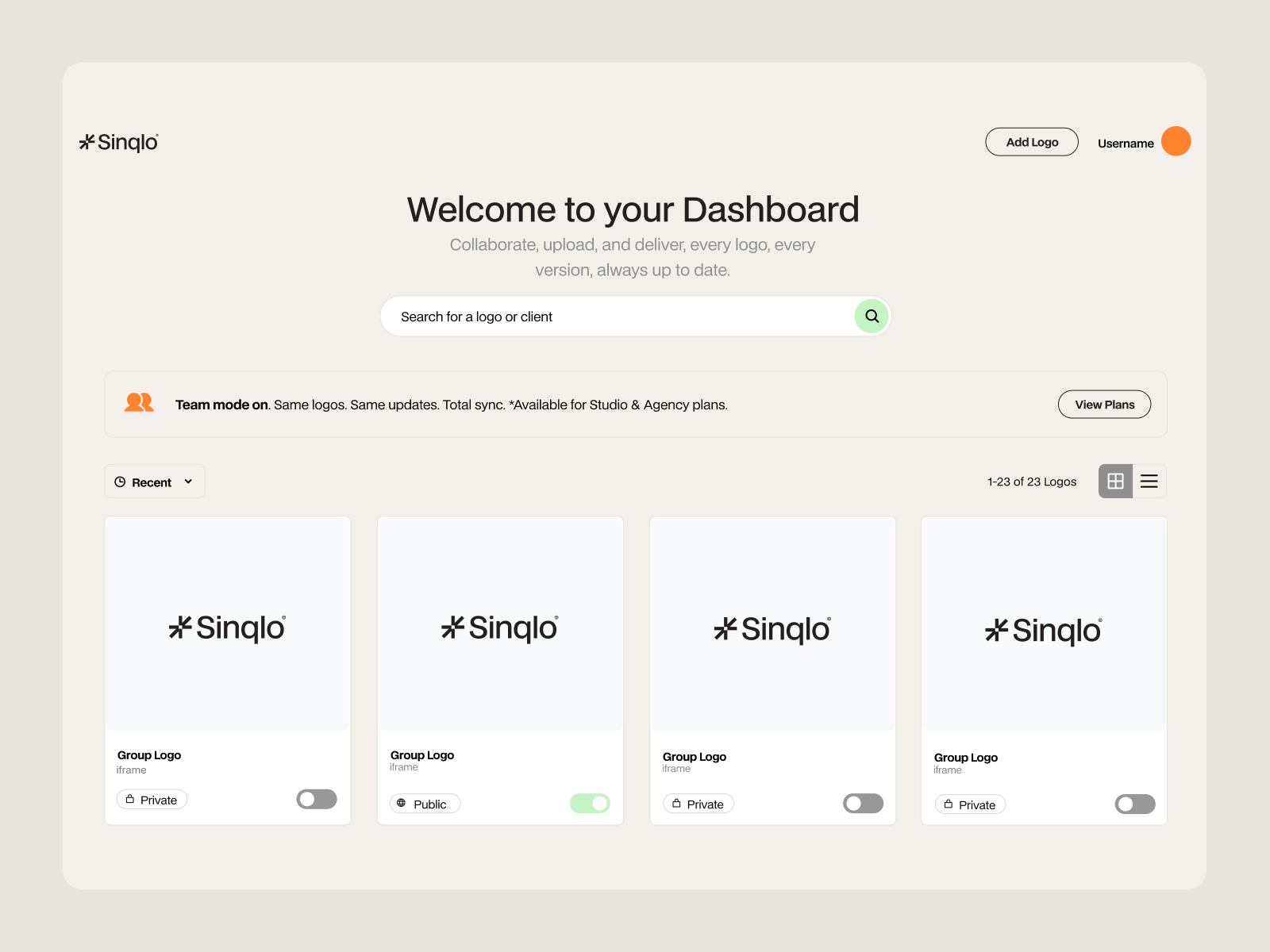Open View Plans for team mode
The width and height of the screenshot is (1270, 952).
(x=1104, y=404)
